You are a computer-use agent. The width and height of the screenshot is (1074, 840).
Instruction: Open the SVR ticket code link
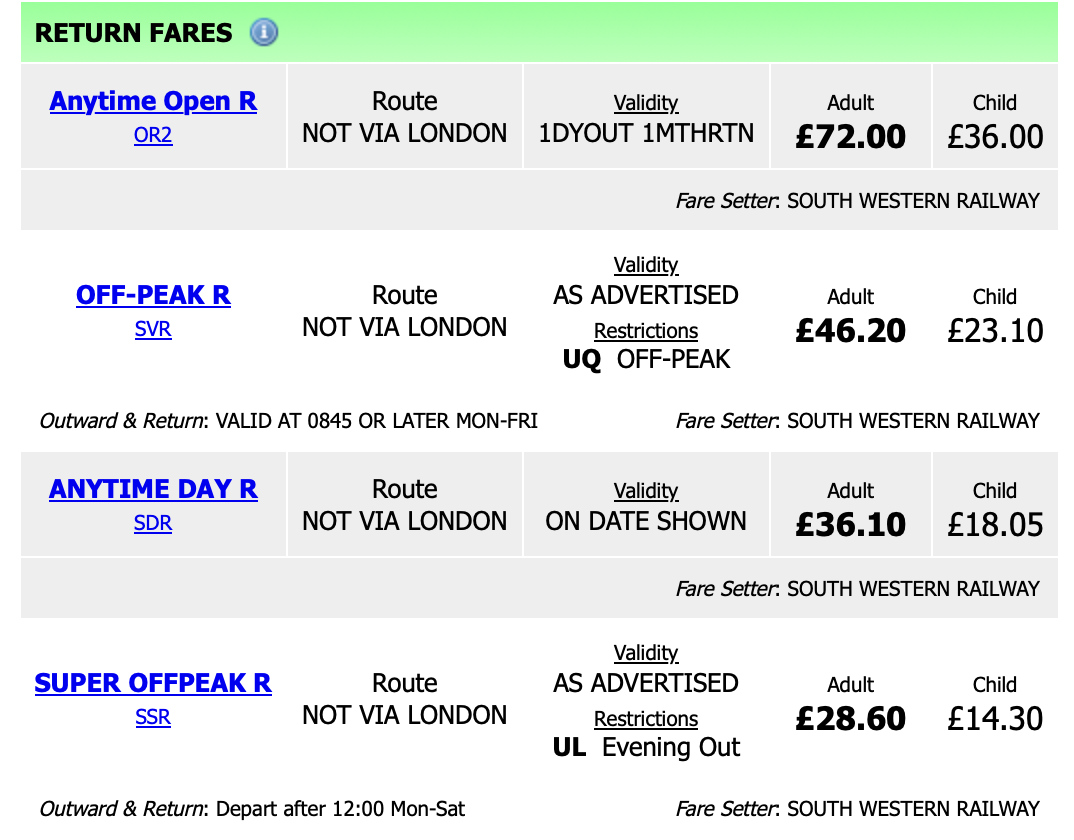tap(153, 329)
